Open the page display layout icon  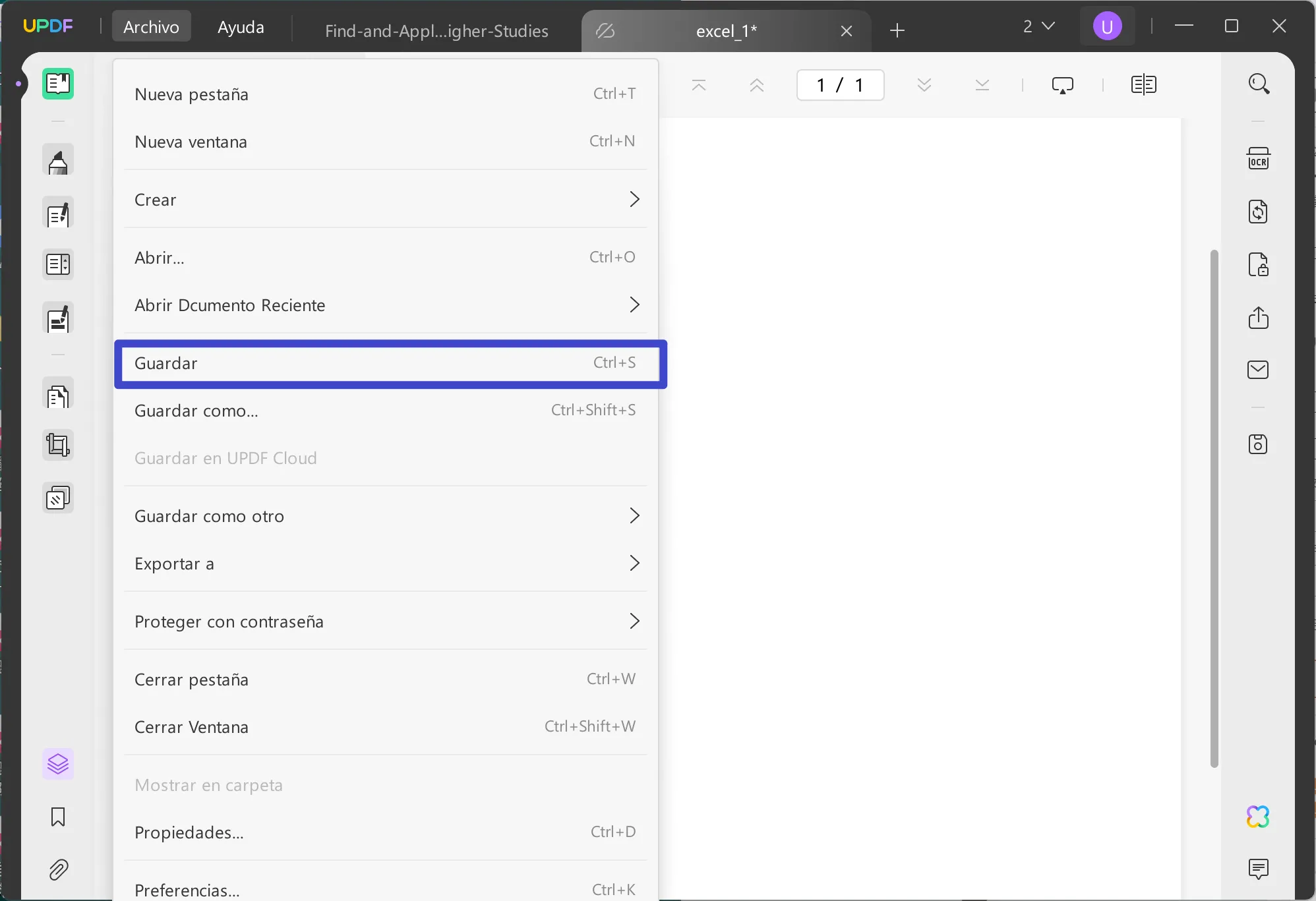pyautogui.click(x=1144, y=85)
